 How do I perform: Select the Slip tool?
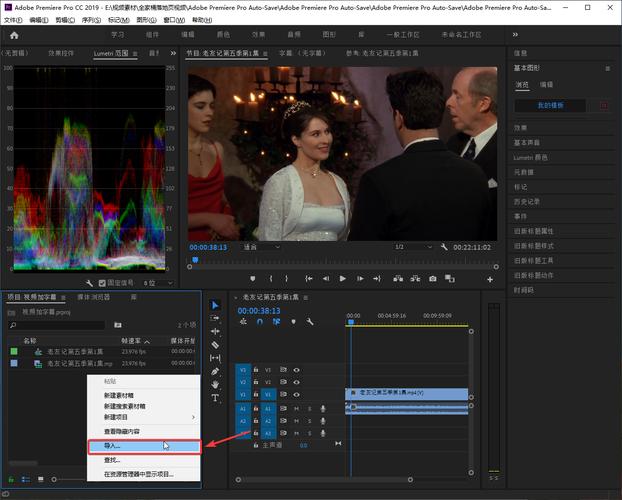pos(215,358)
